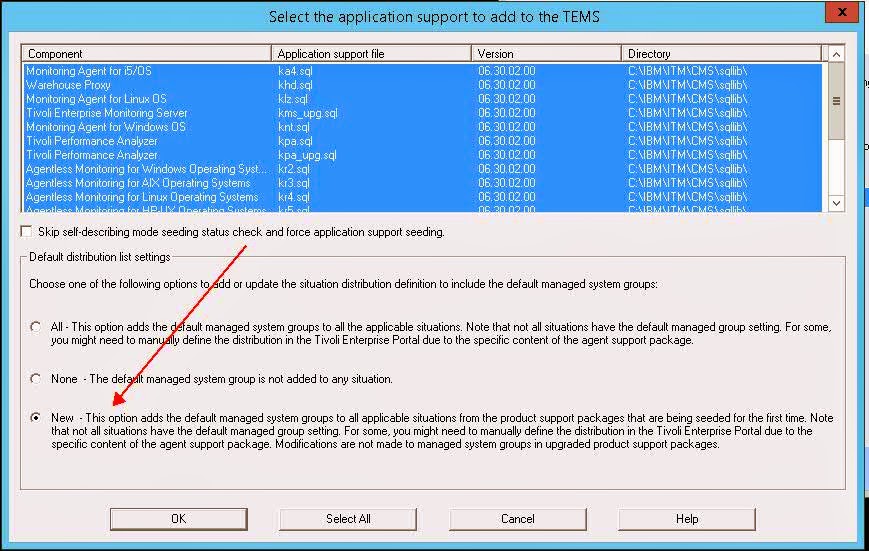Select the All distribution list option
This screenshot has width=869, height=551.
[x=35, y=326]
